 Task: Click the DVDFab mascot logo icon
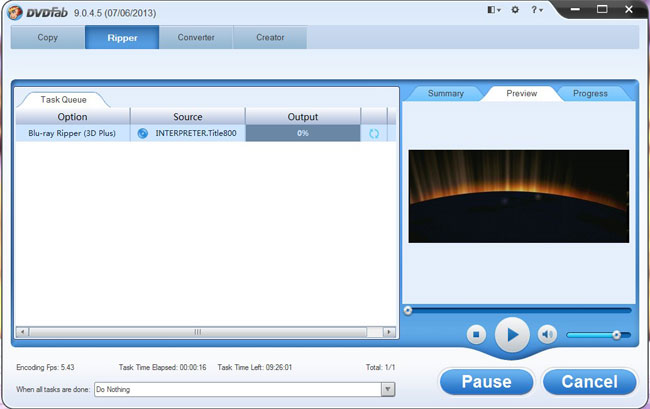tap(15, 12)
